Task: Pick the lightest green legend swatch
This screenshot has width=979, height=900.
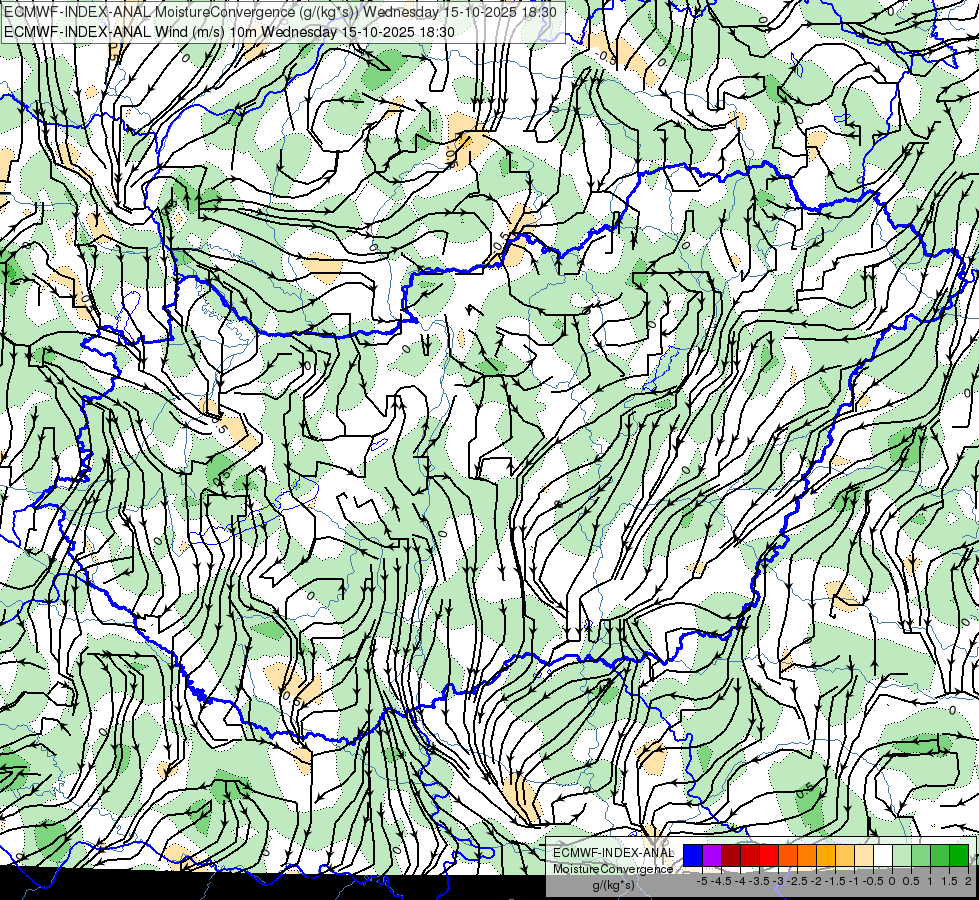Action: click(902, 855)
